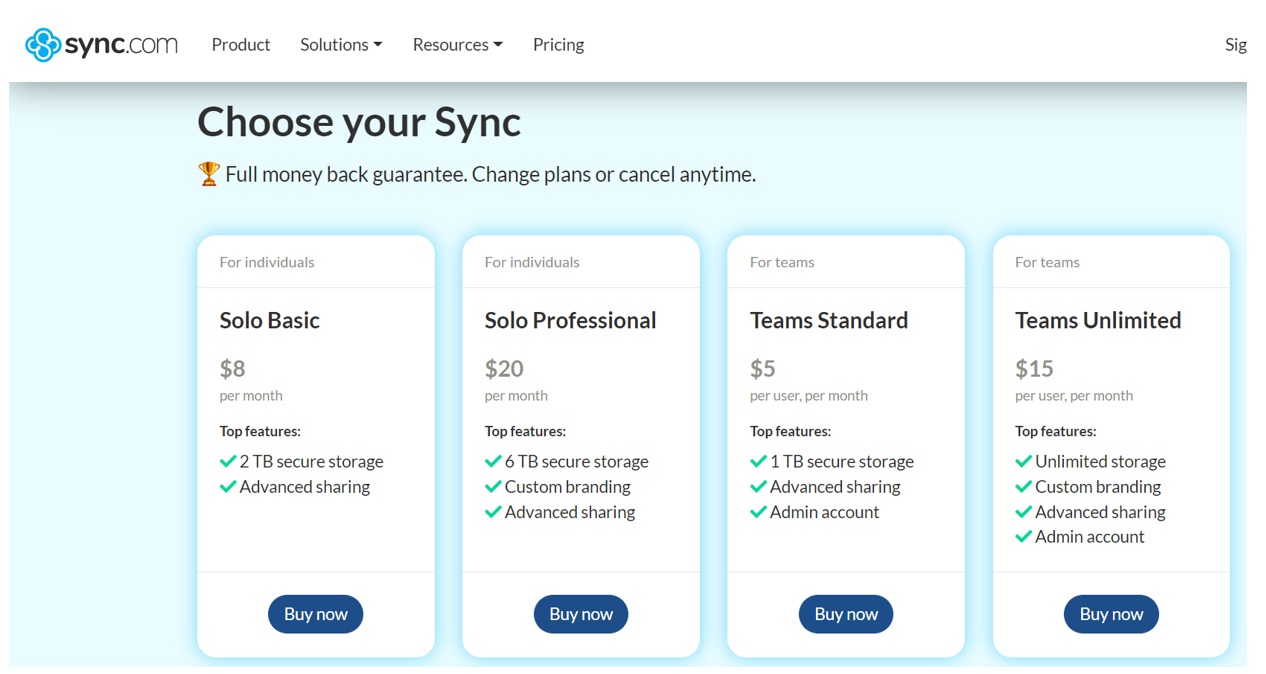Click checkmark next to 6 TB secure storage
Image resolution: width=1266 pixels, height=674 pixels.
(x=493, y=461)
